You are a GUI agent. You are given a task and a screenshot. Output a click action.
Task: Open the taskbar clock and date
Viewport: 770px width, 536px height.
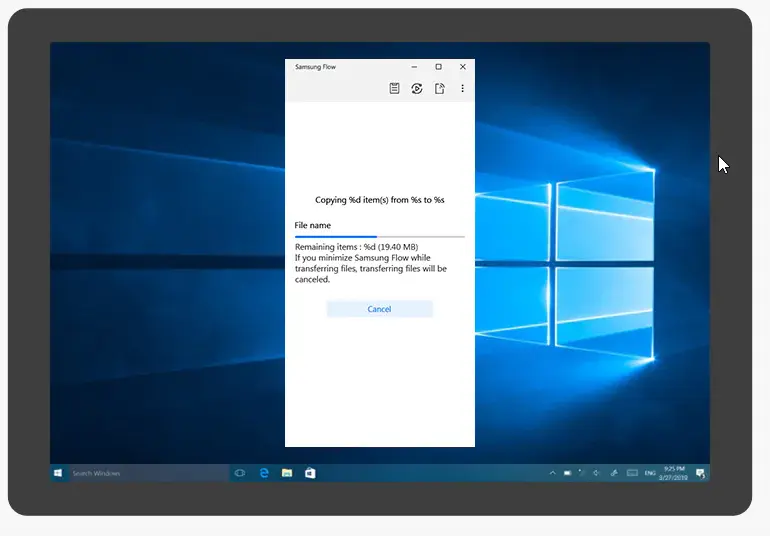(x=674, y=473)
